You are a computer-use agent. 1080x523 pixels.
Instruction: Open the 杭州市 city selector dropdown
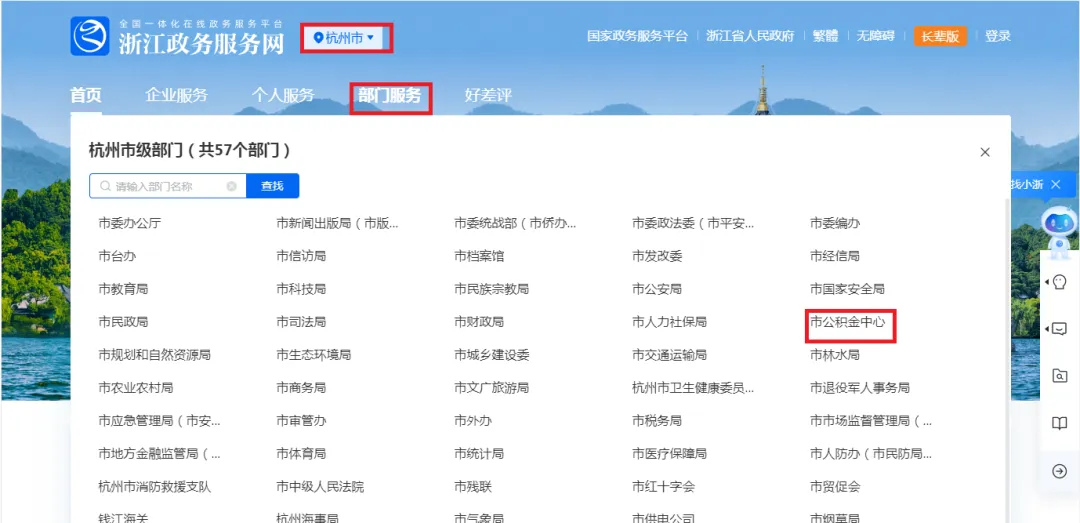pos(344,38)
